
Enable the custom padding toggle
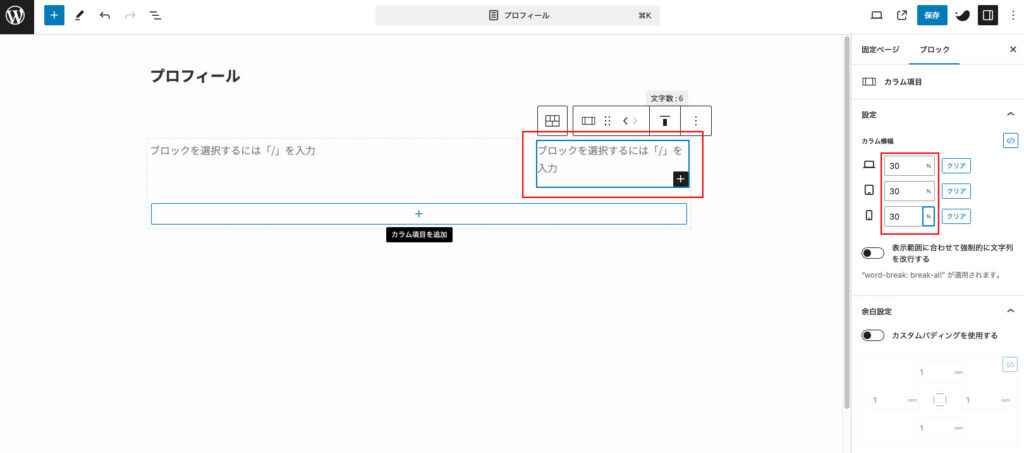click(x=873, y=336)
